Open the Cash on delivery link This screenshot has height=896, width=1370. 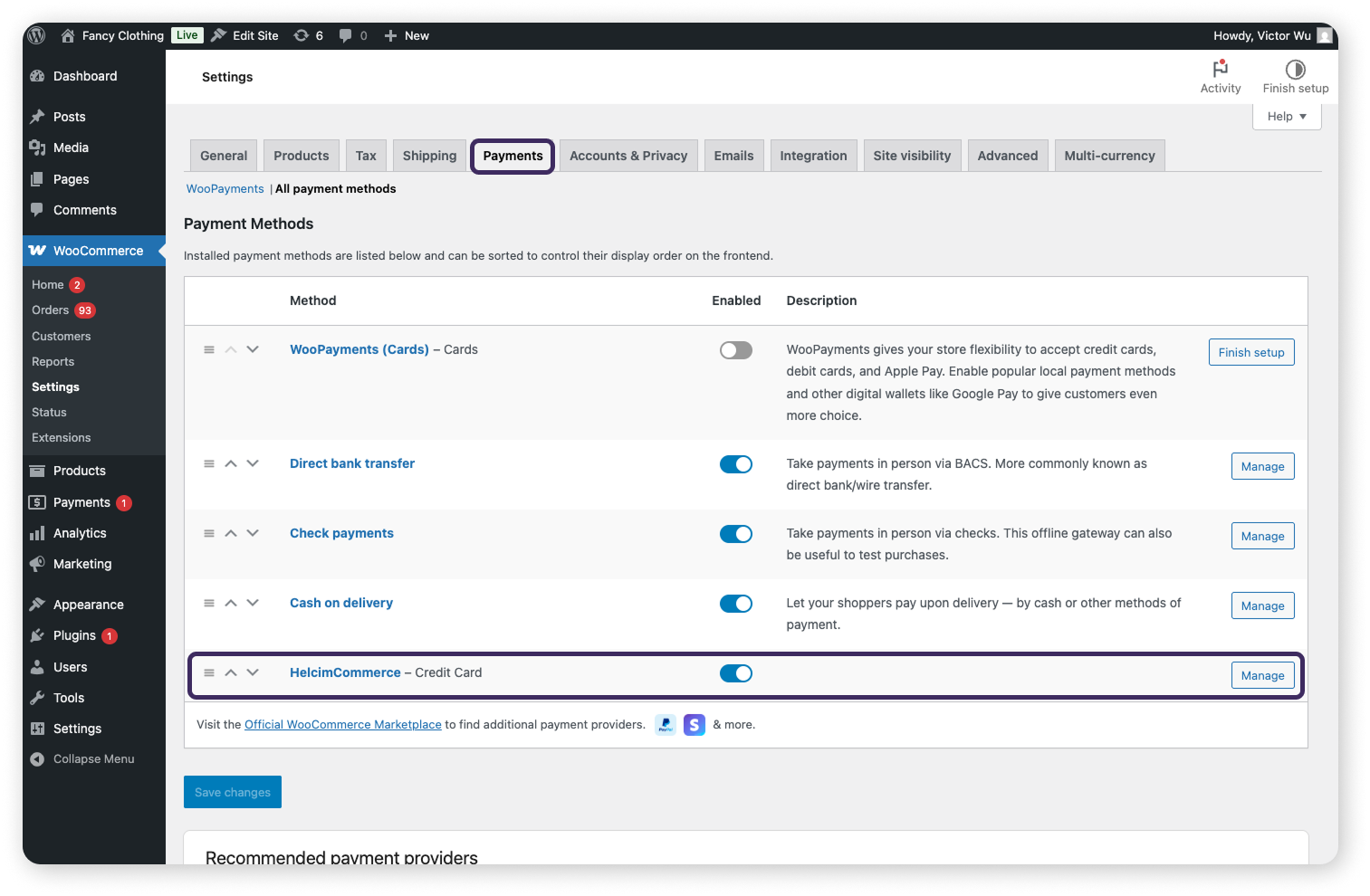coord(341,603)
